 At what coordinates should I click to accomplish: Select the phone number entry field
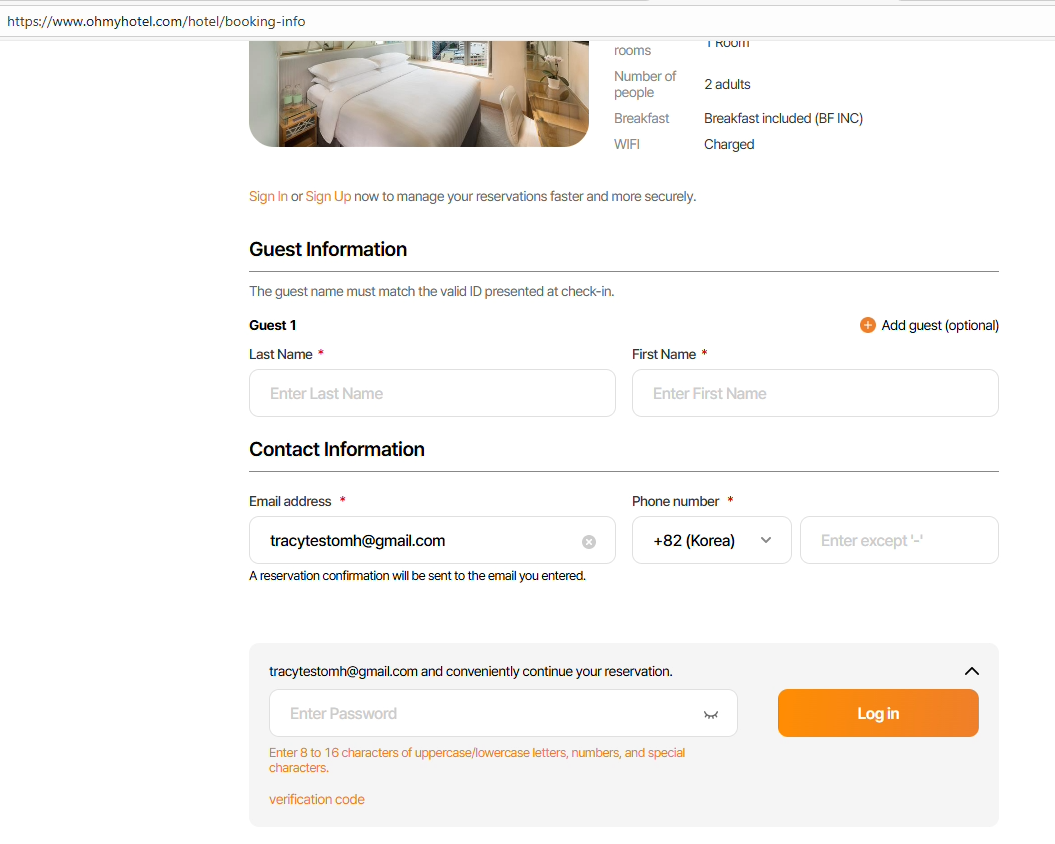click(898, 540)
